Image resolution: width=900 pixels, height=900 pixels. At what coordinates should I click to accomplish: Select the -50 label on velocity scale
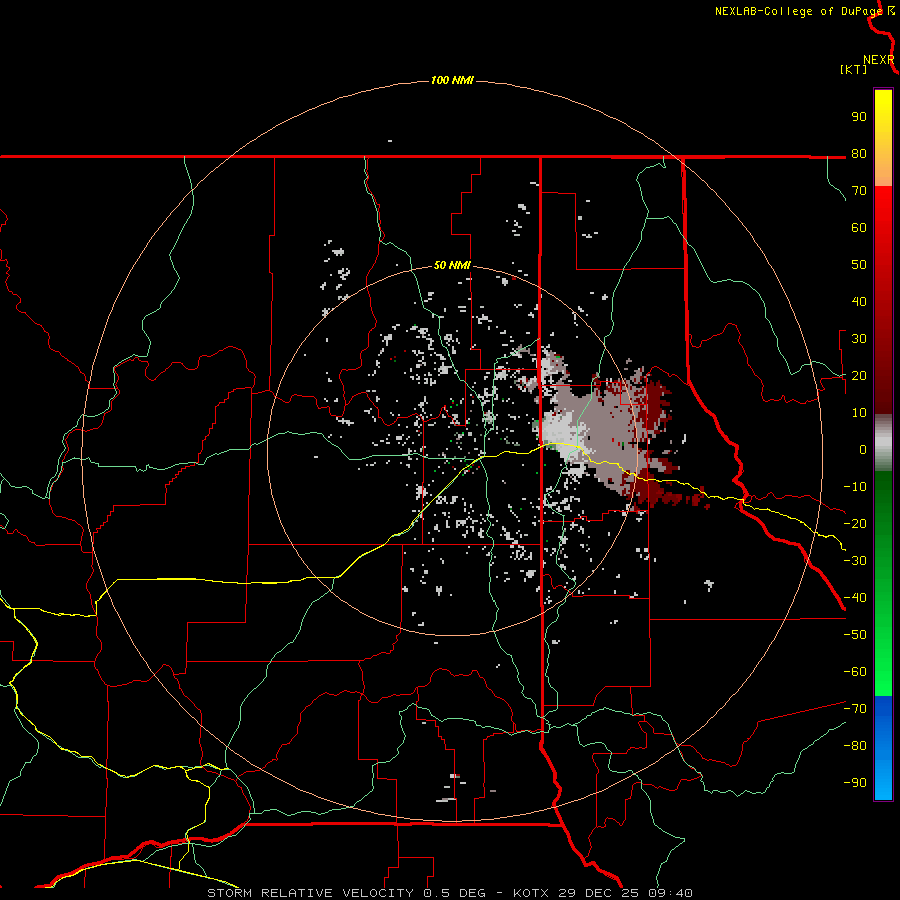pyautogui.click(x=855, y=635)
